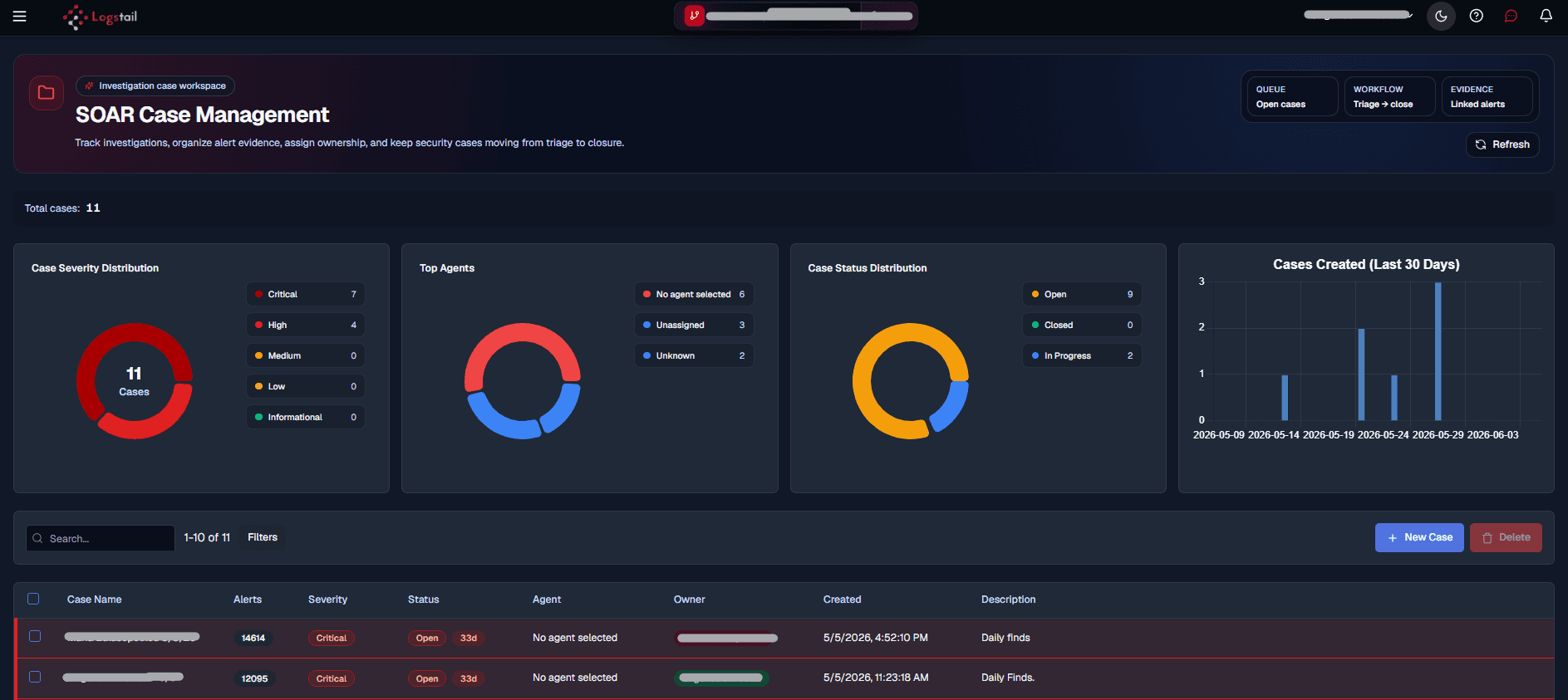The width and height of the screenshot is (1568, 700).
Task: Sort by the Case Name column
Action: (94, 600)
